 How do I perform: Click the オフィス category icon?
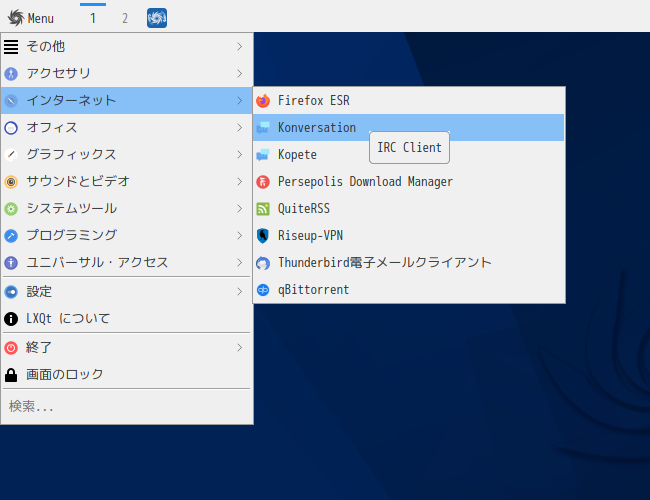[11, 128]
